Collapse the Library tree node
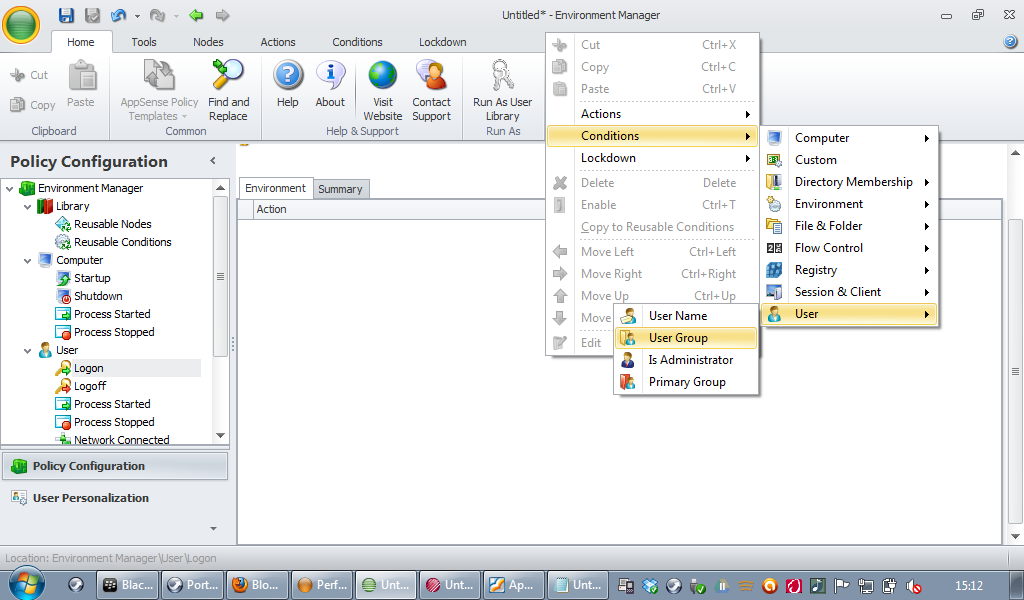The width and height of the screenshot is (1024, 600). point(28,206)
